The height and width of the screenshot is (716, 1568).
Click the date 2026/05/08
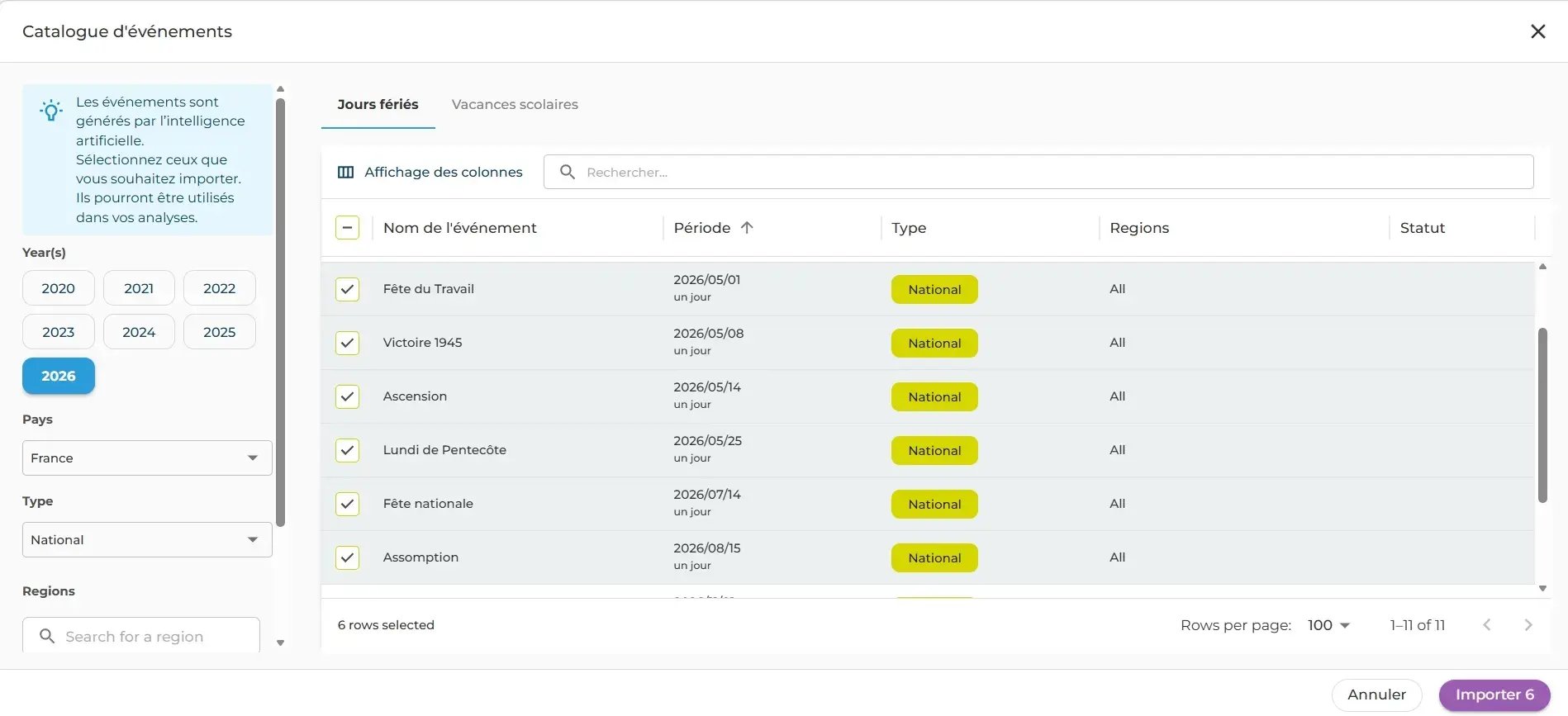[x=708, y=334]
